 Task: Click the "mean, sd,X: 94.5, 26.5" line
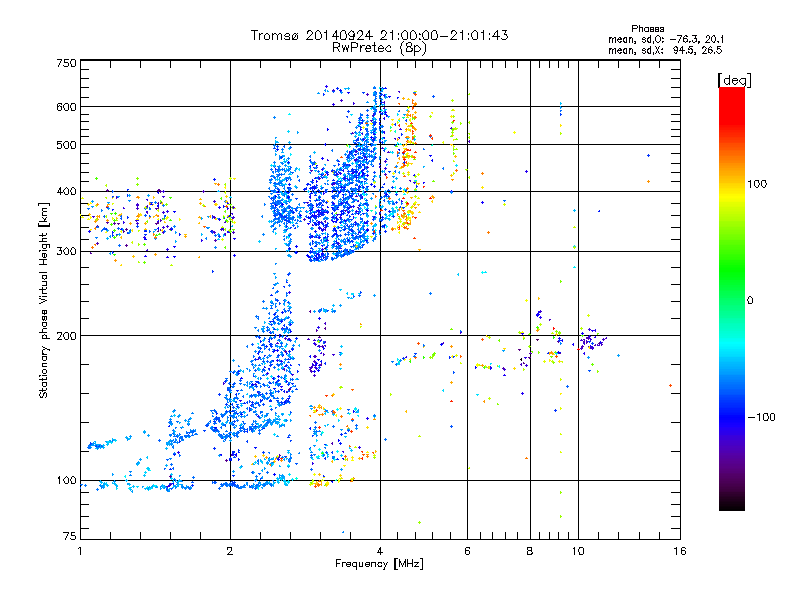pyautogui.click(x=665, y=50)
